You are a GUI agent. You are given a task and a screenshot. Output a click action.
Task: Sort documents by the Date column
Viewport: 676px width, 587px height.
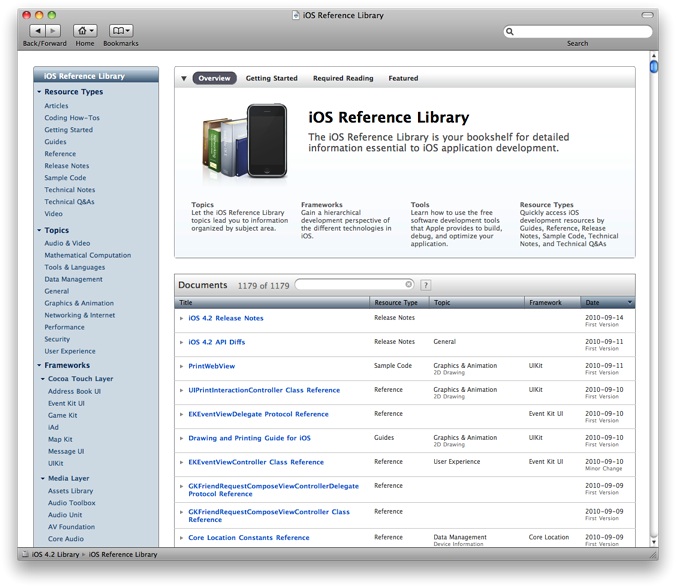pos(607,303)
